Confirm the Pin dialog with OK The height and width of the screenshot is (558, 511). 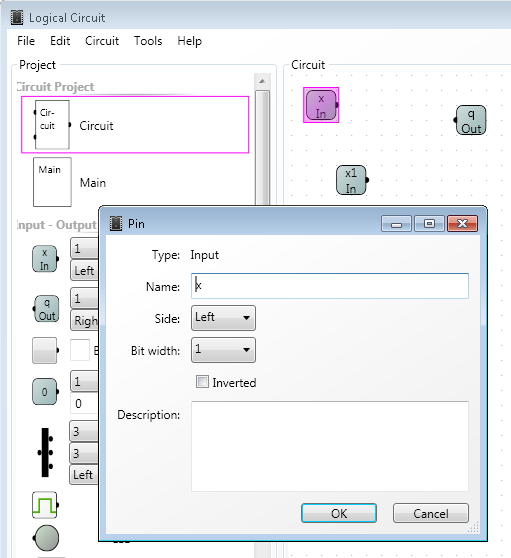(339, 513)
